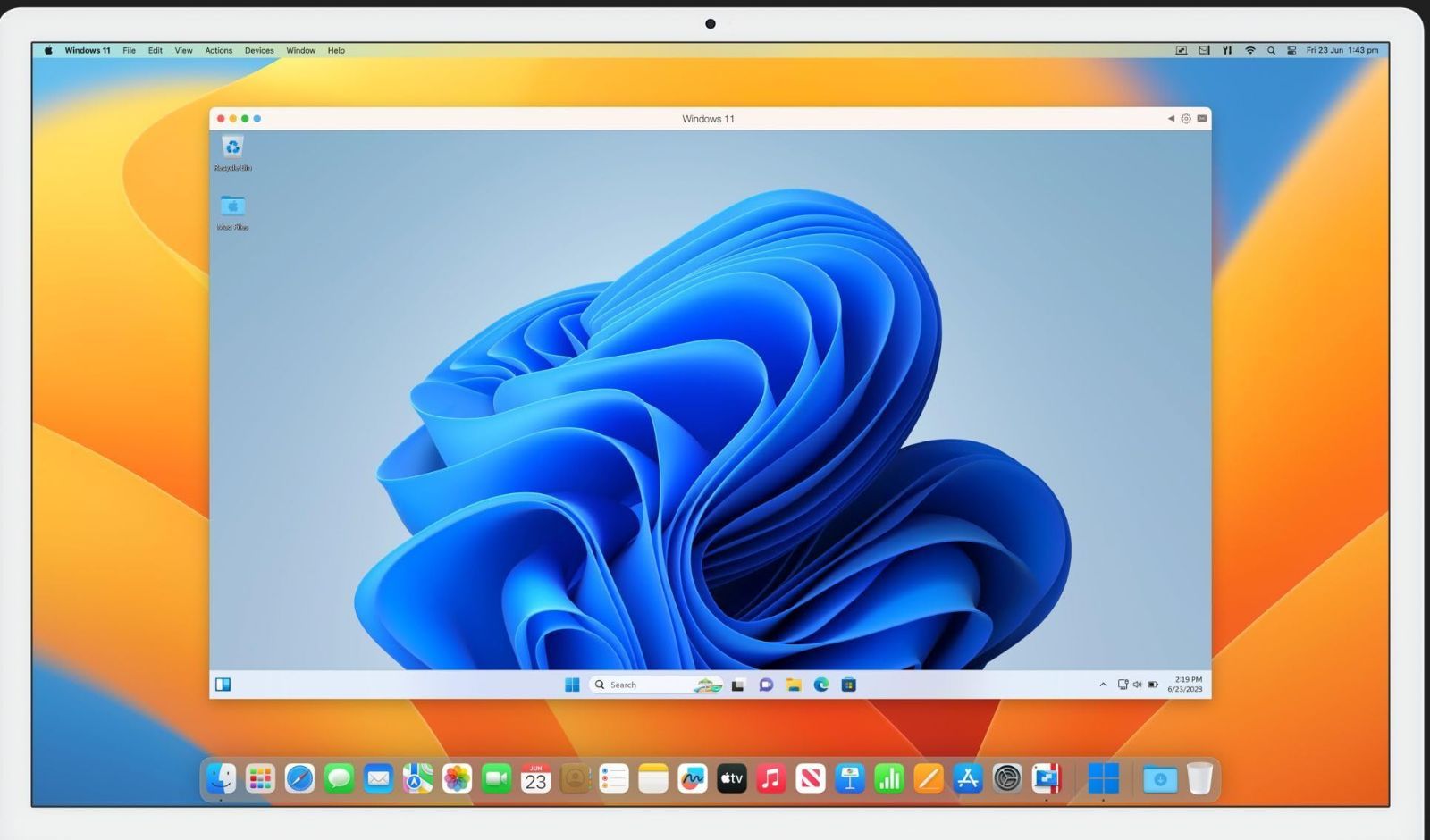Toggle Wi-Fi from the macOS menu bar
The image size is (1430, 840).
point(1249,51)
